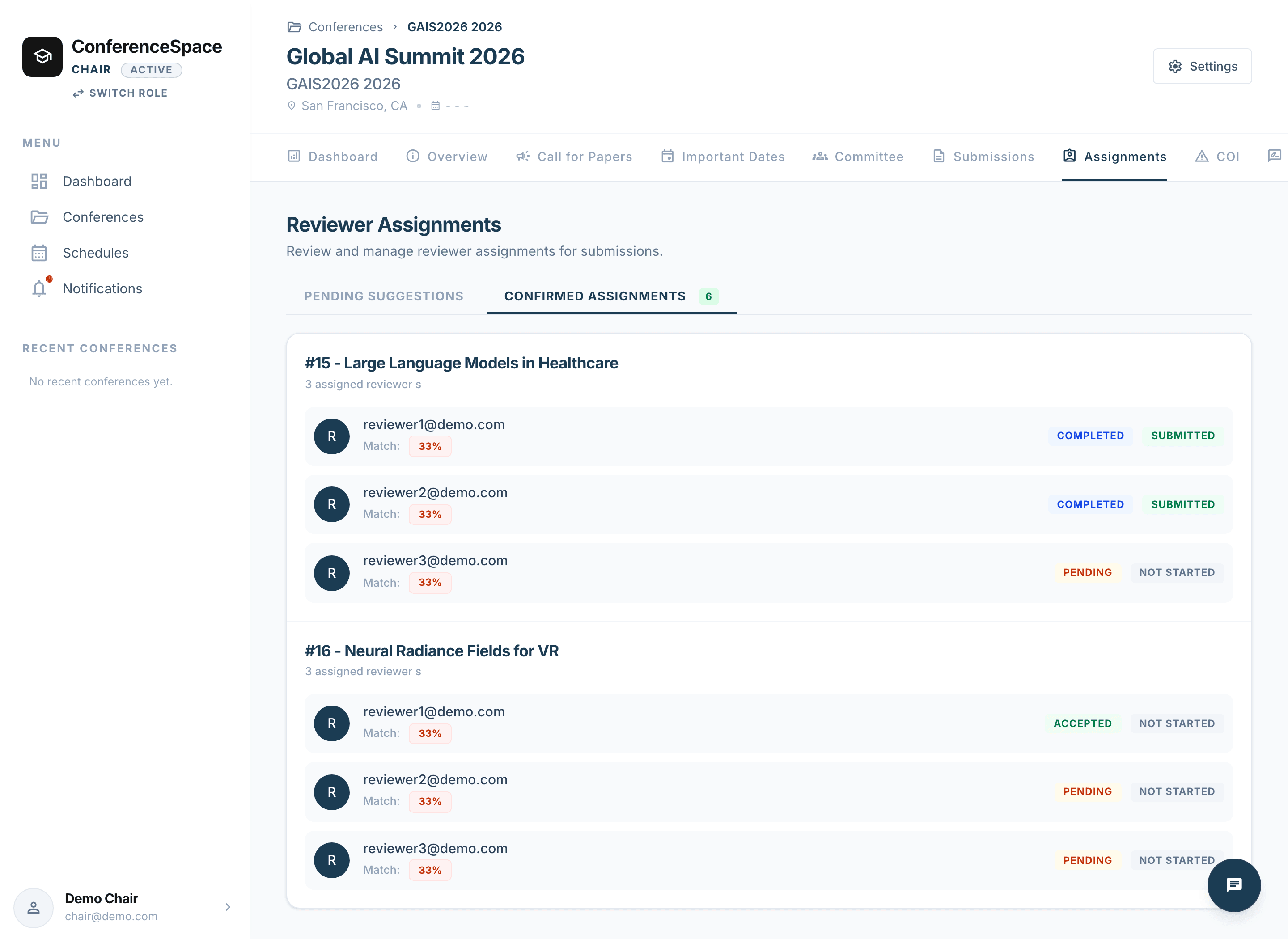The width and height of the screenshot is (1288, 939).
Task: Click the breadcrumb chevron after Conferences
Action: point(395,27)
